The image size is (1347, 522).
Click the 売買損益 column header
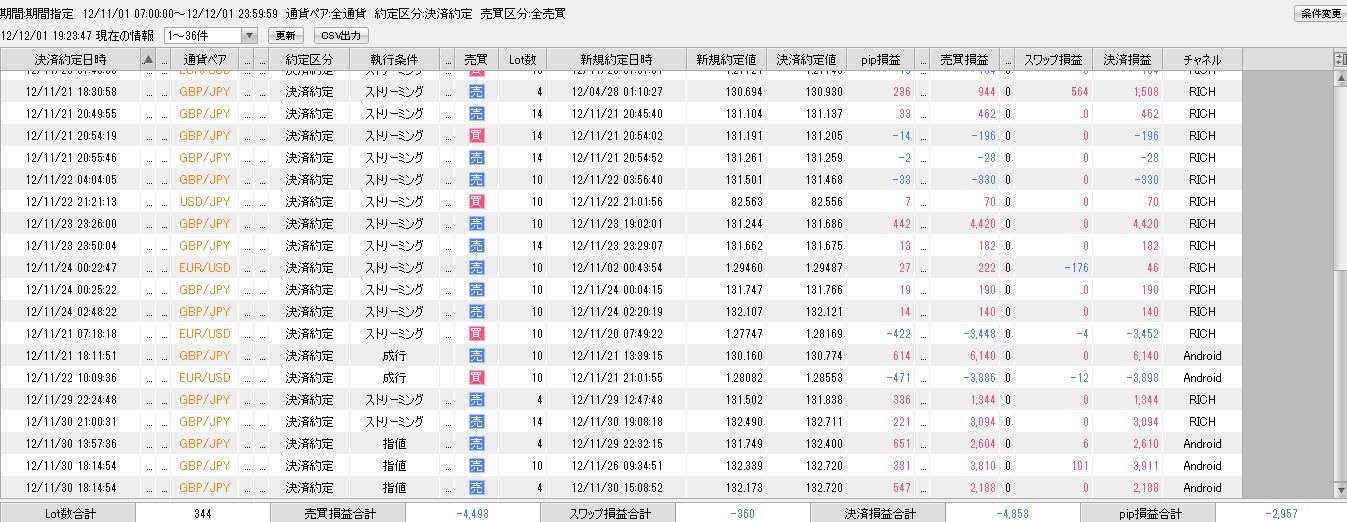point(964,60)
